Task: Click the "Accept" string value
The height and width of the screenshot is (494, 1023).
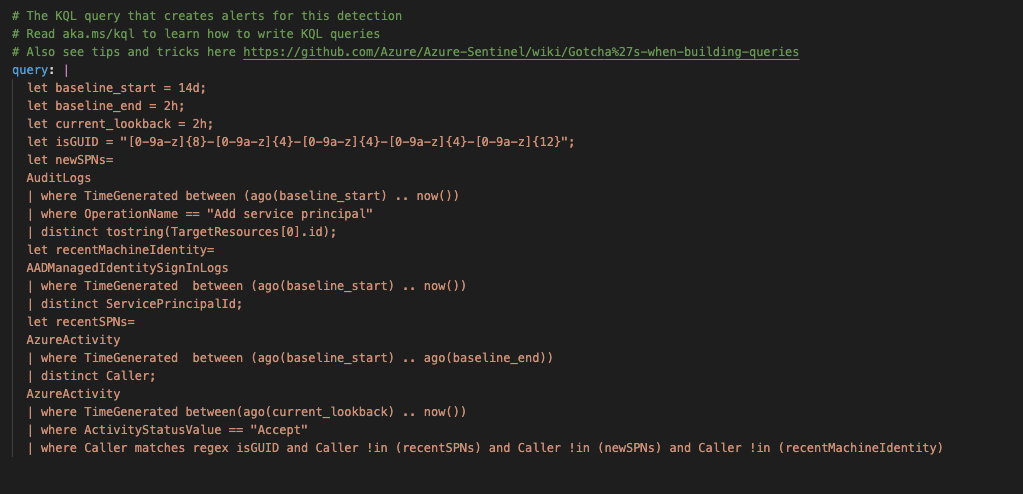Action: 279,430
